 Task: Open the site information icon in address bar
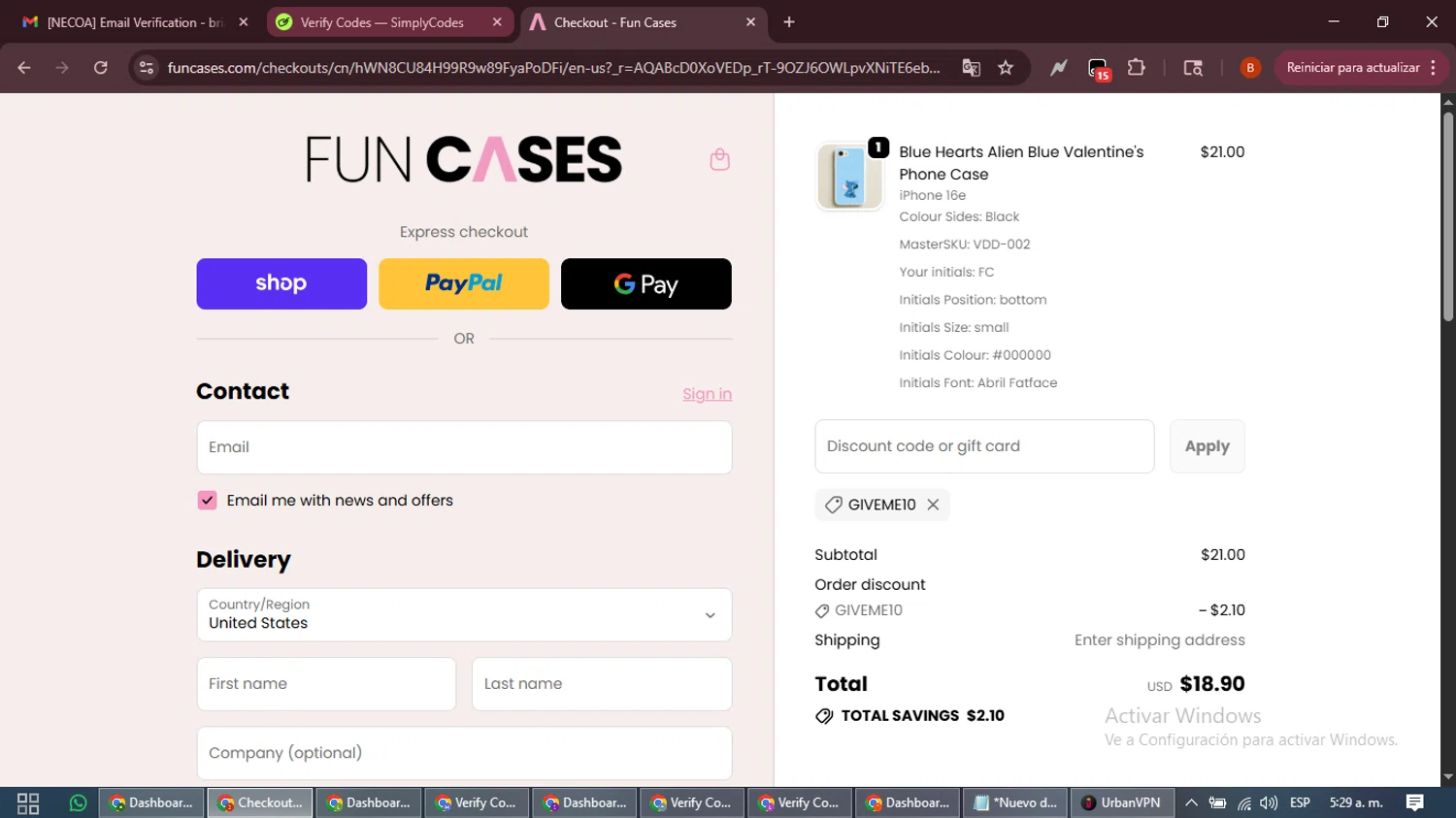[x=147, y=67]
